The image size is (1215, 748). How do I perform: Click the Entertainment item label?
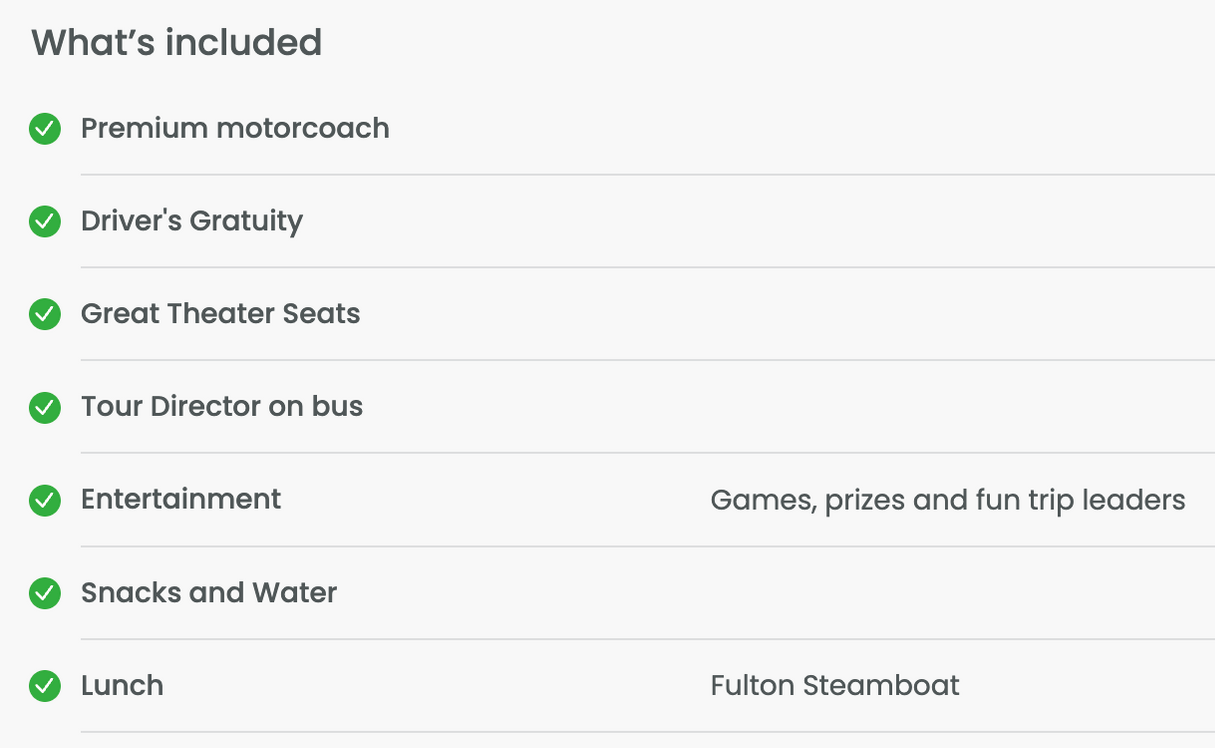tap(181, 499)
